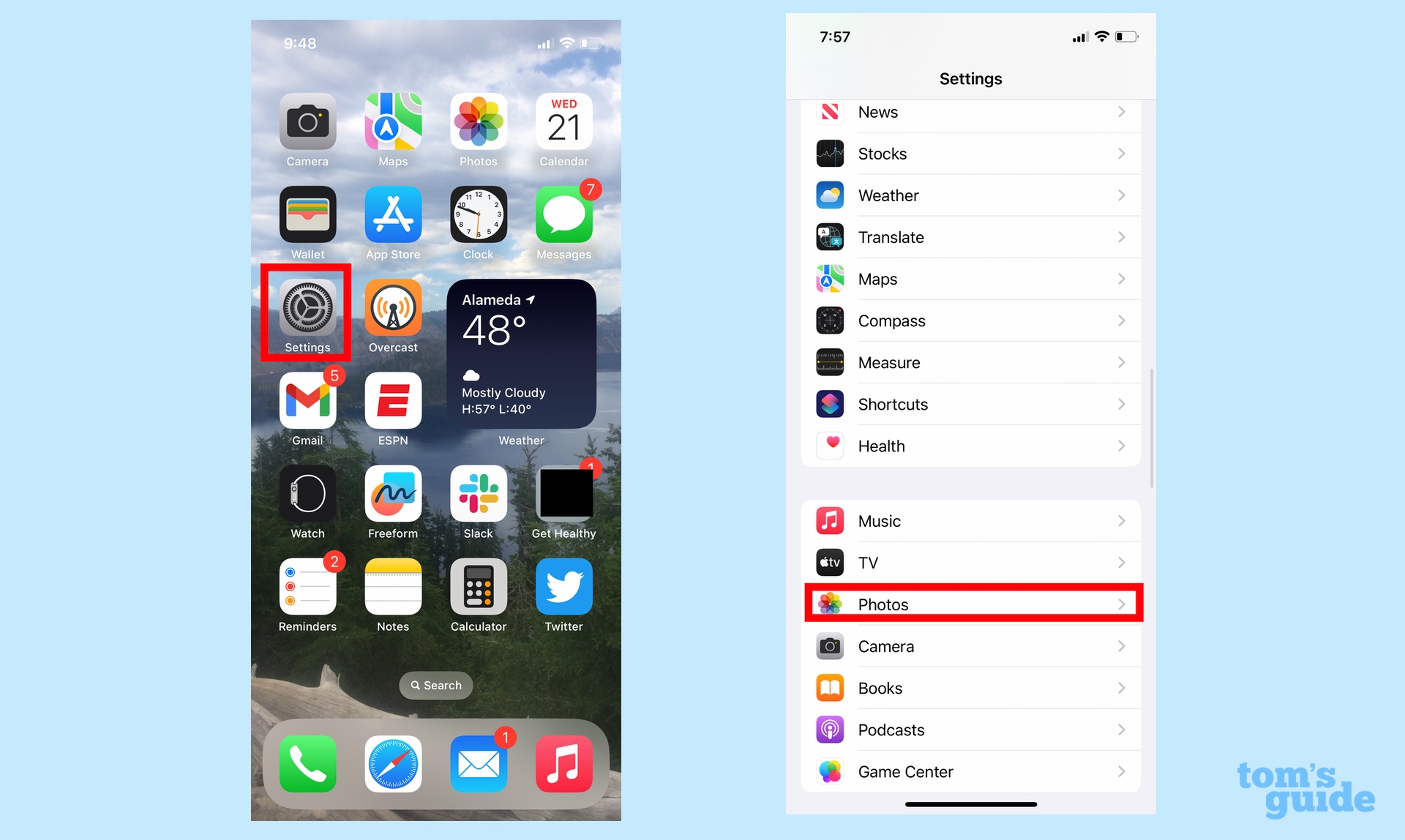Open the Shortcuts settings

(x=972, y=404)
